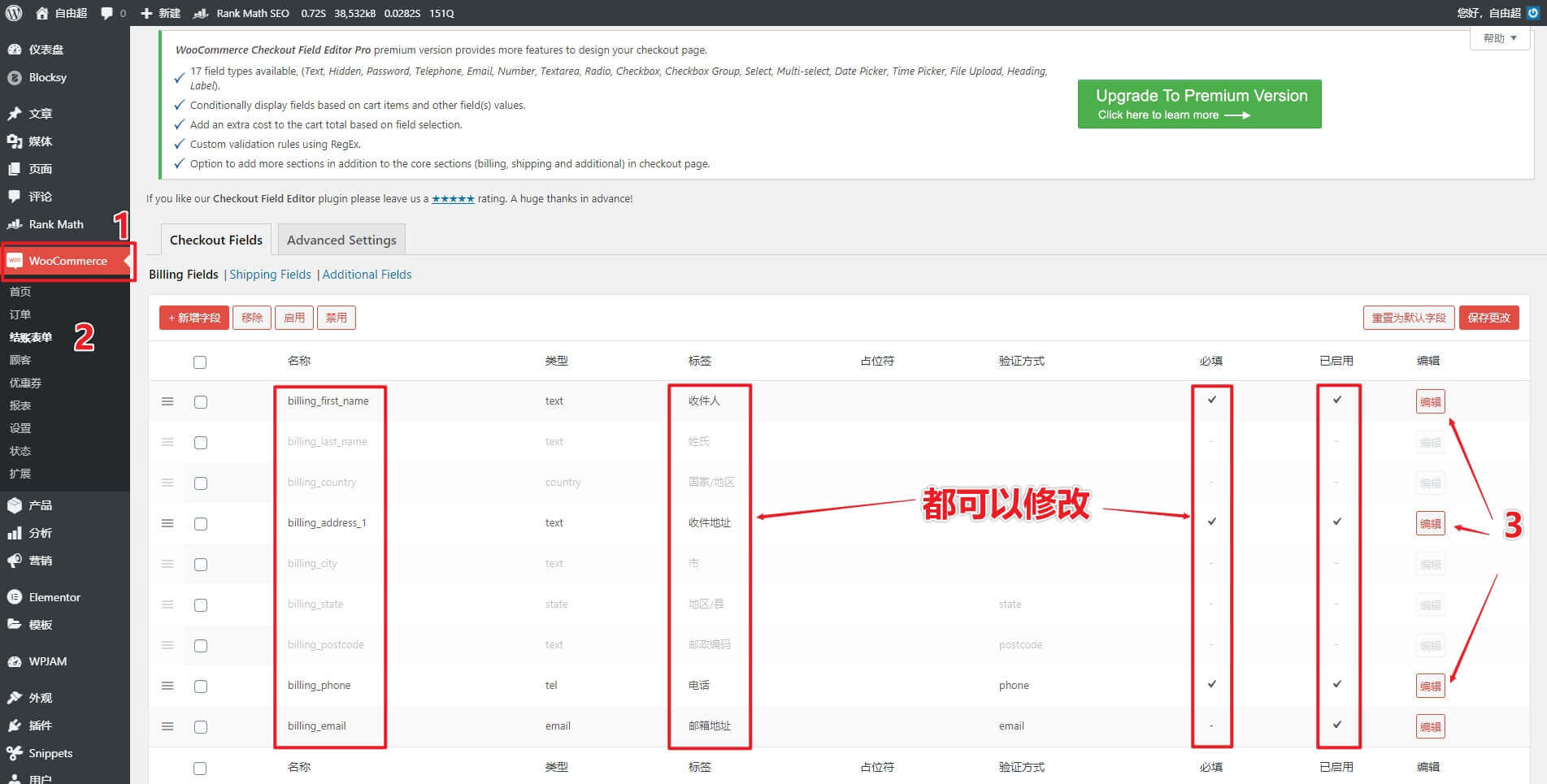
Task: Edit the billing_first_name field
Action: coord(1430,402)
